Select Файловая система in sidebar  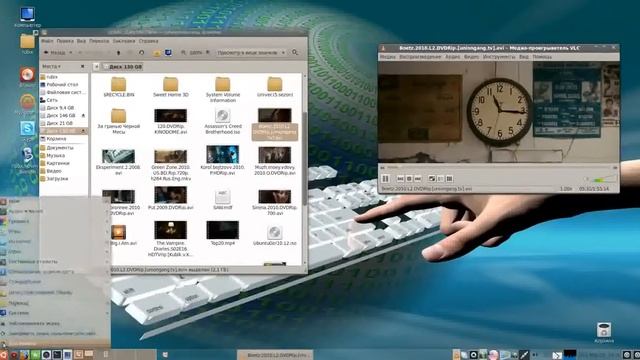pyautogui.click(x=63, y=92)
